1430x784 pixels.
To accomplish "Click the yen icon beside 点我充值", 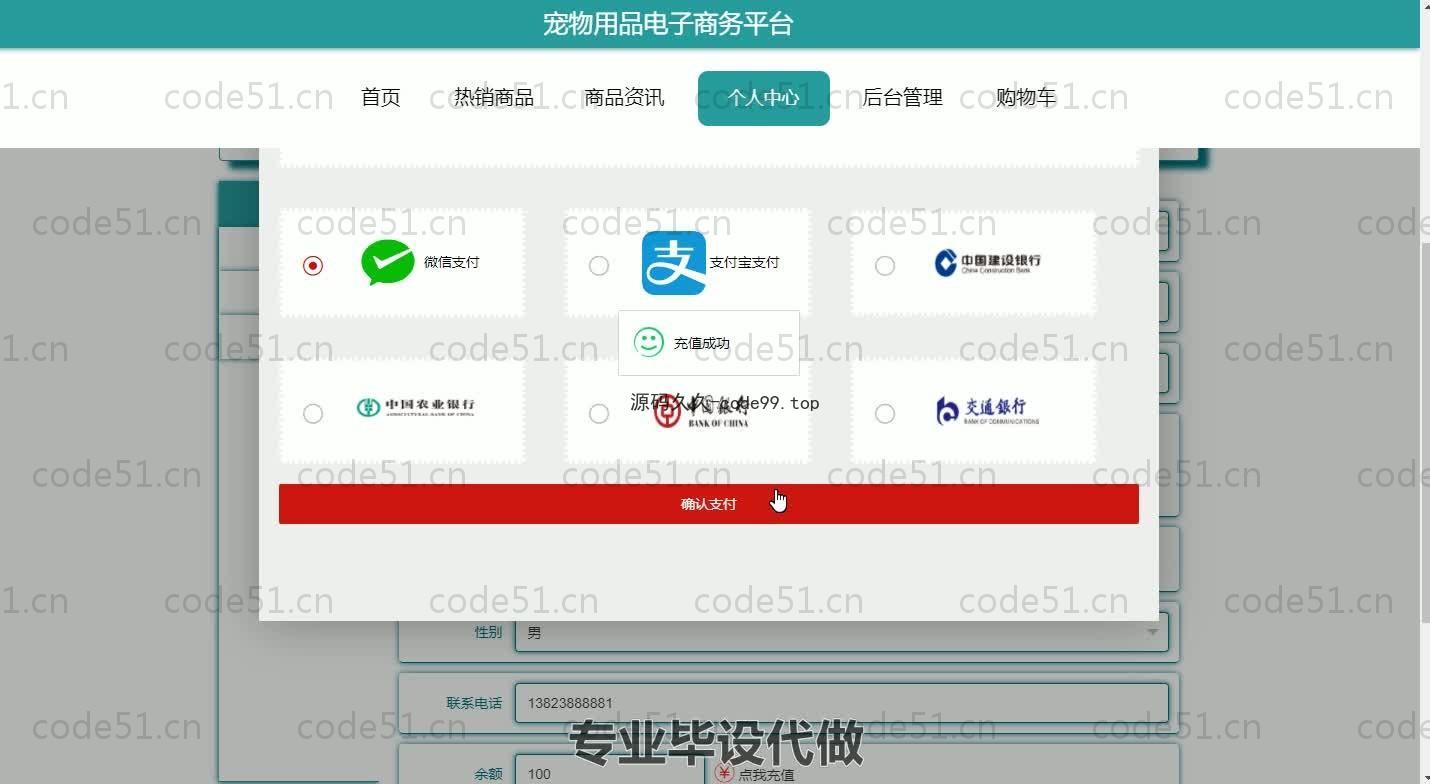I will click(x=725, y=773).
